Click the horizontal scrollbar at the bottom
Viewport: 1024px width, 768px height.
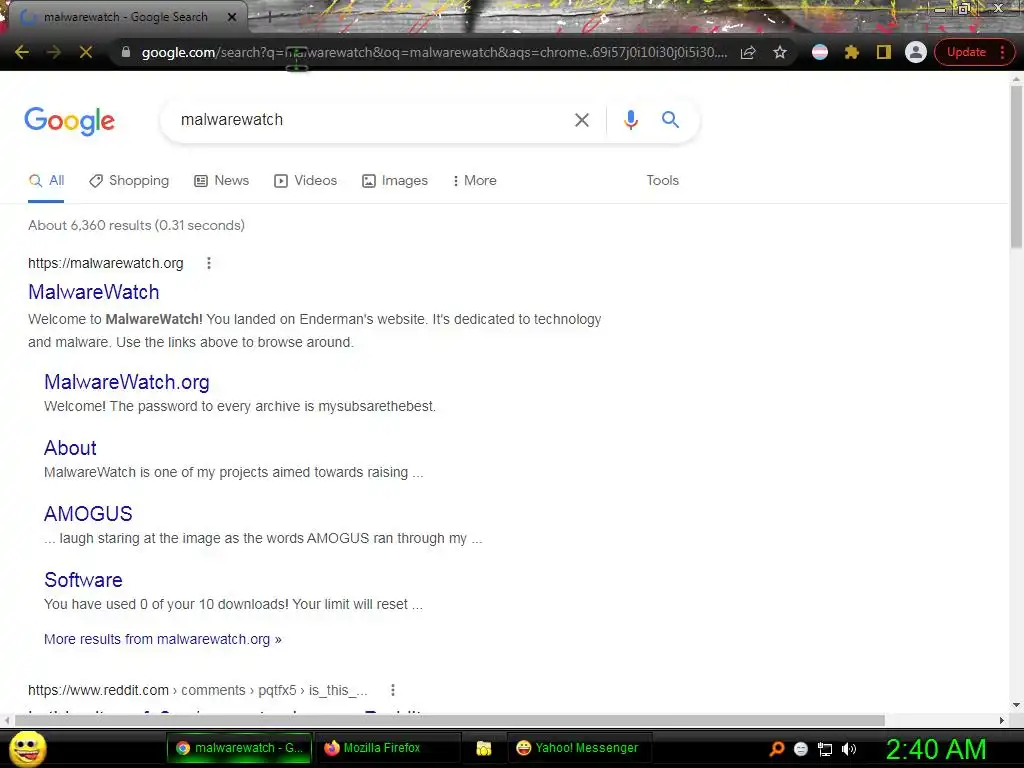449,720
